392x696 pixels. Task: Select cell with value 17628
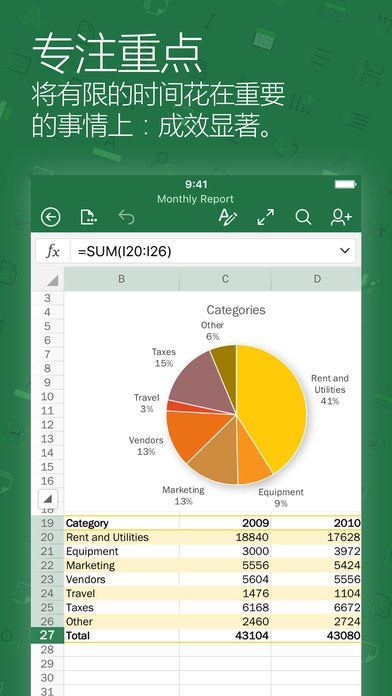pyautogui.click(x=316, y=537)
